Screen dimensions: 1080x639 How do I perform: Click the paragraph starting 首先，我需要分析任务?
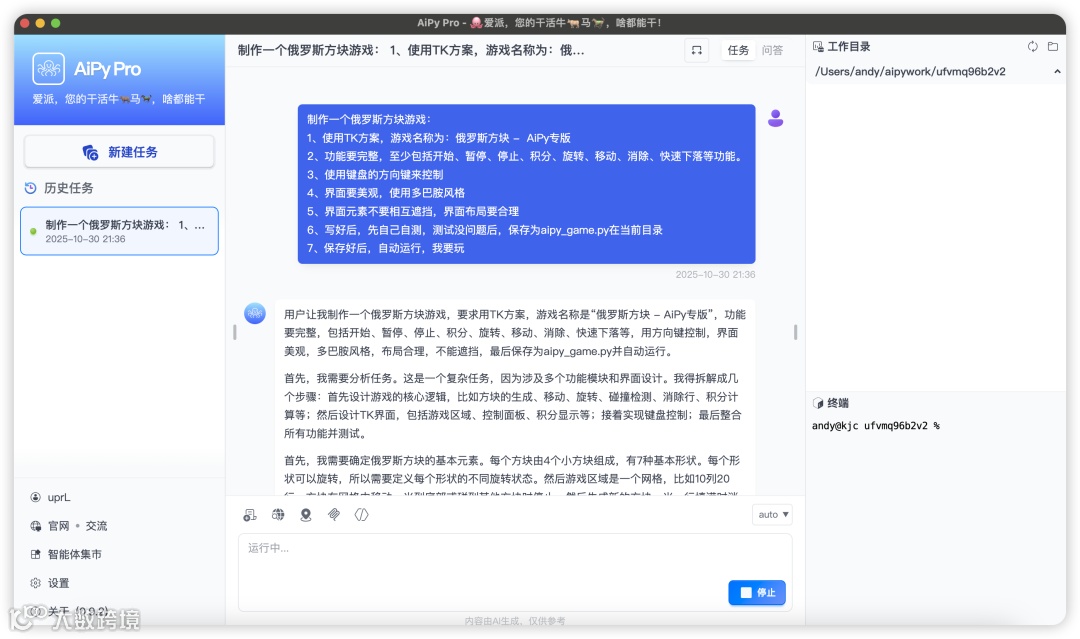[513, 406]
